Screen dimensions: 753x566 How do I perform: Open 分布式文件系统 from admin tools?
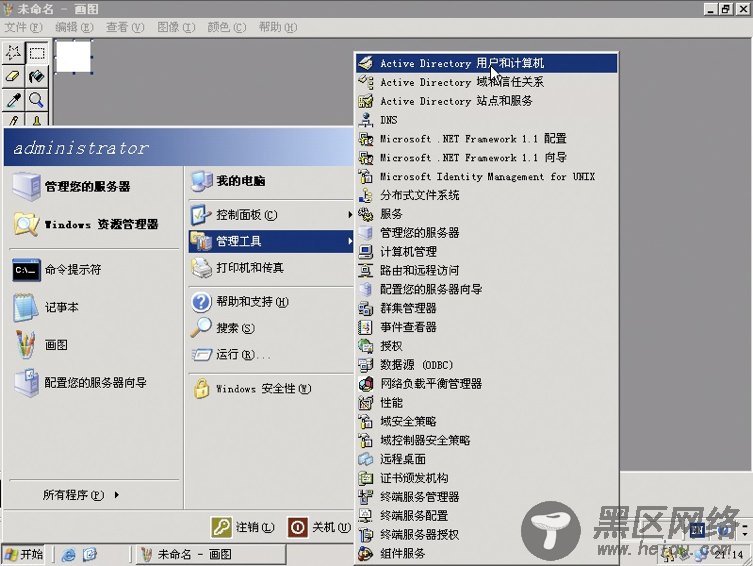click(x=486, y=195)
